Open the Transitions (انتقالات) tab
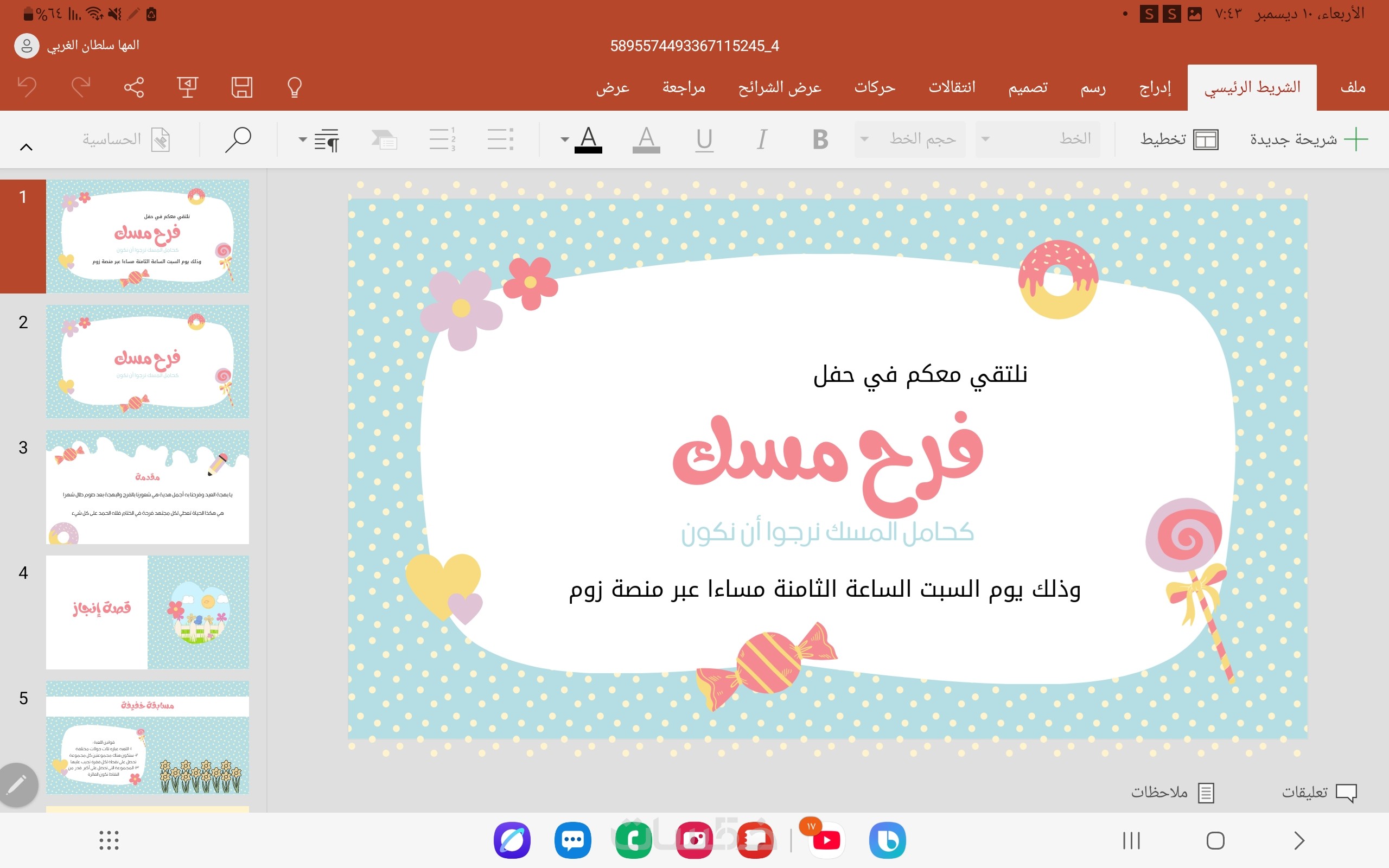 [952, 87]
